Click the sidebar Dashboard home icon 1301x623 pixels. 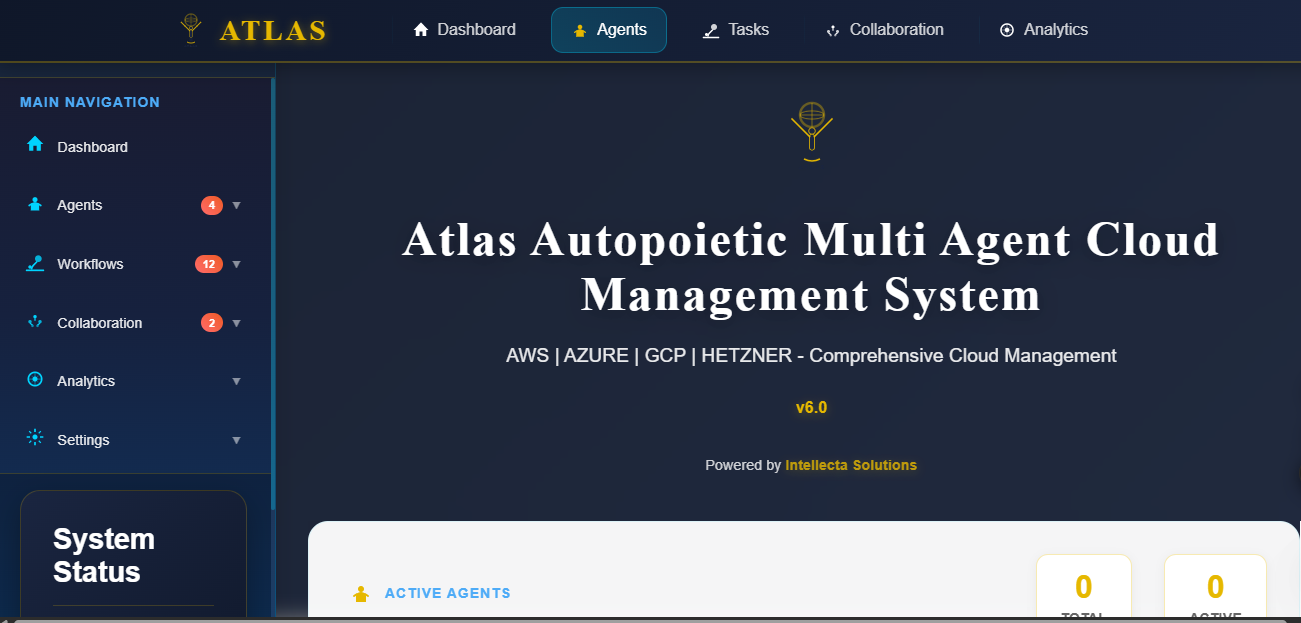[x=35, y=144]
